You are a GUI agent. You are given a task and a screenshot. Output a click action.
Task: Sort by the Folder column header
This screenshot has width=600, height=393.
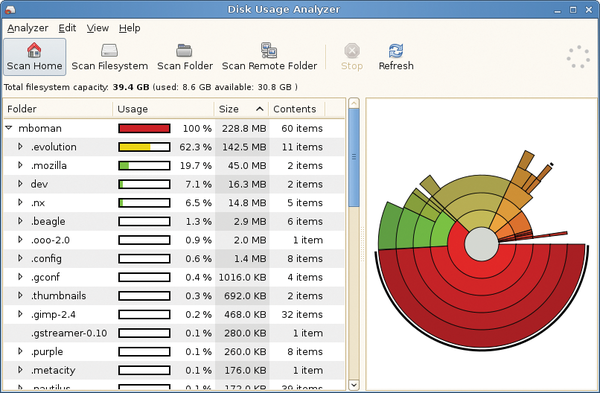click(x=58, y=109)
